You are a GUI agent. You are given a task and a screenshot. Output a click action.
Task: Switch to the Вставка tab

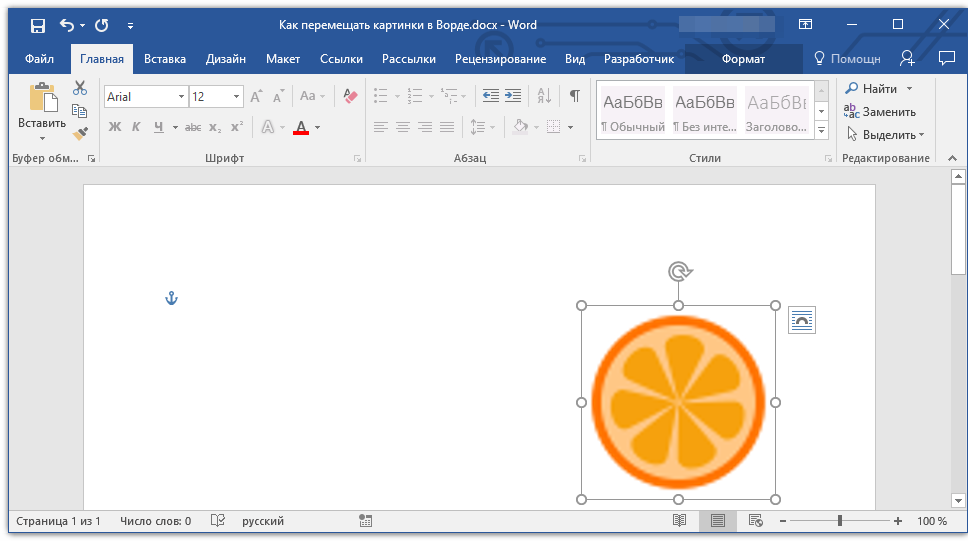tap(165, 59)
